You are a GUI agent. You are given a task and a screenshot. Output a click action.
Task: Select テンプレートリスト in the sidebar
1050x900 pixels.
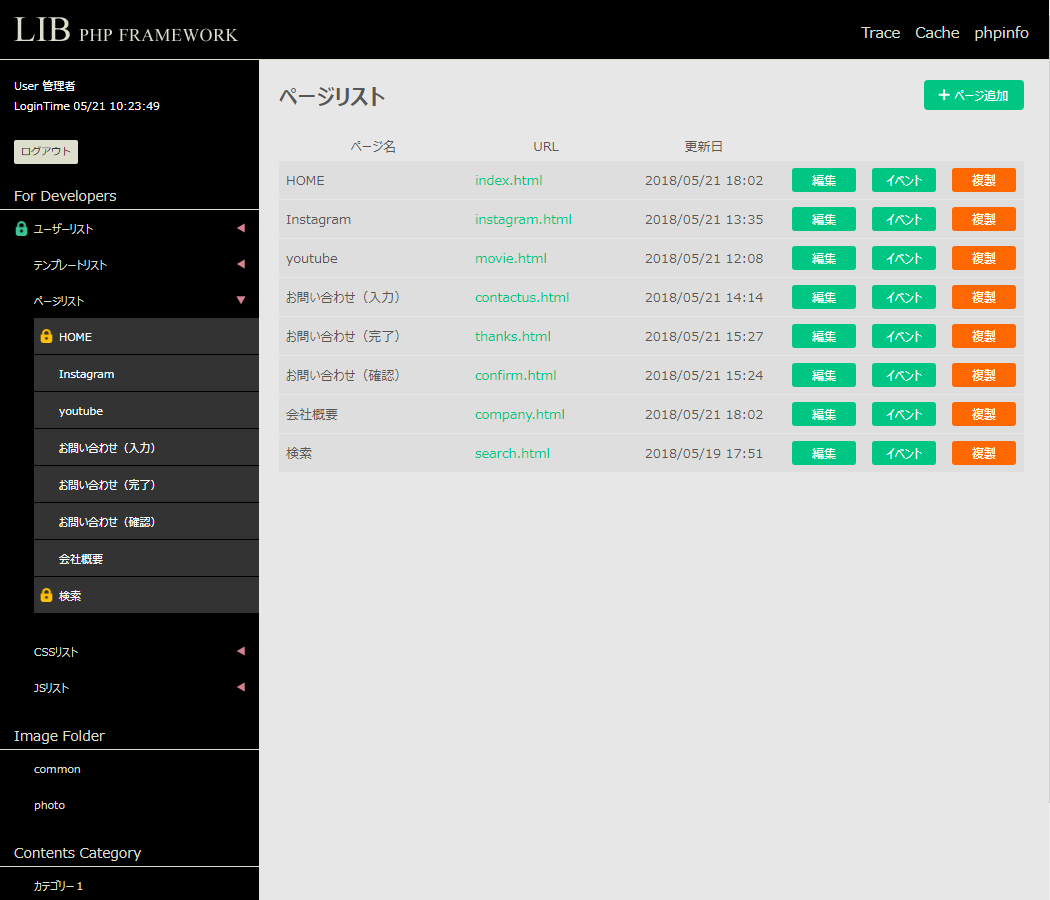[x=70, y=265]
